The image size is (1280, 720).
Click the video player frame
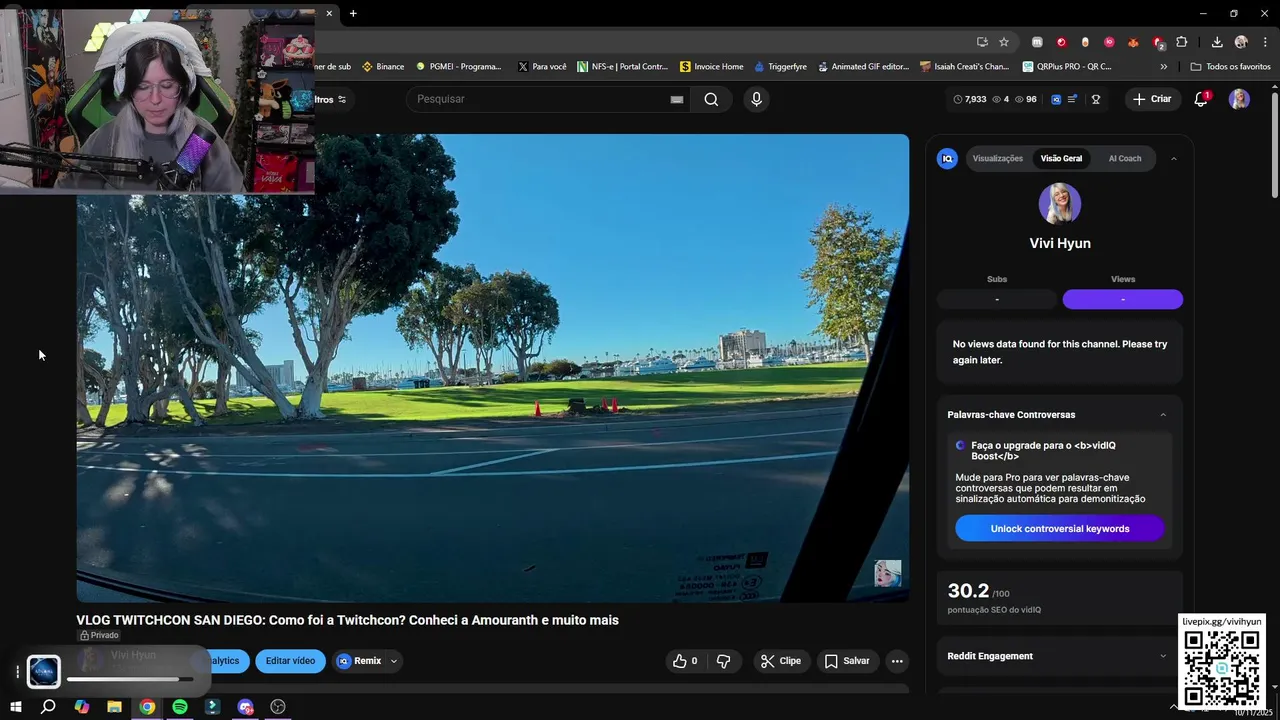493,368
